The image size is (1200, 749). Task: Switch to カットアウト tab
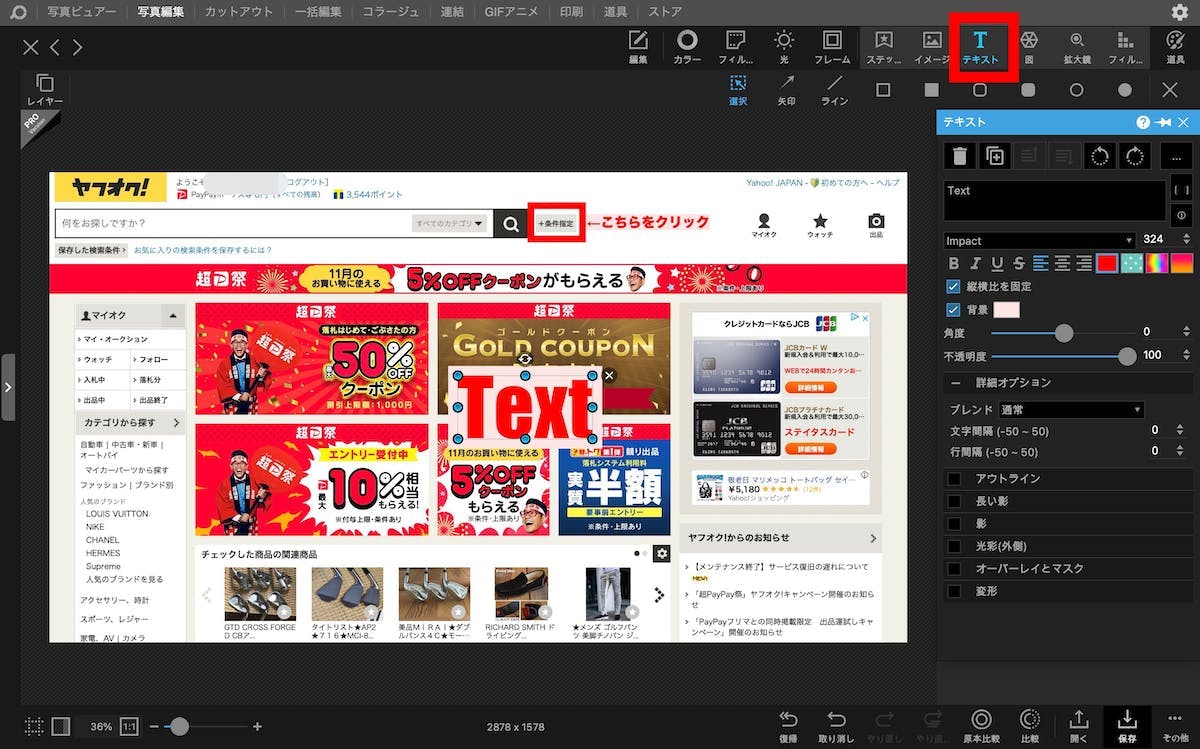click(x=239, y=13)
